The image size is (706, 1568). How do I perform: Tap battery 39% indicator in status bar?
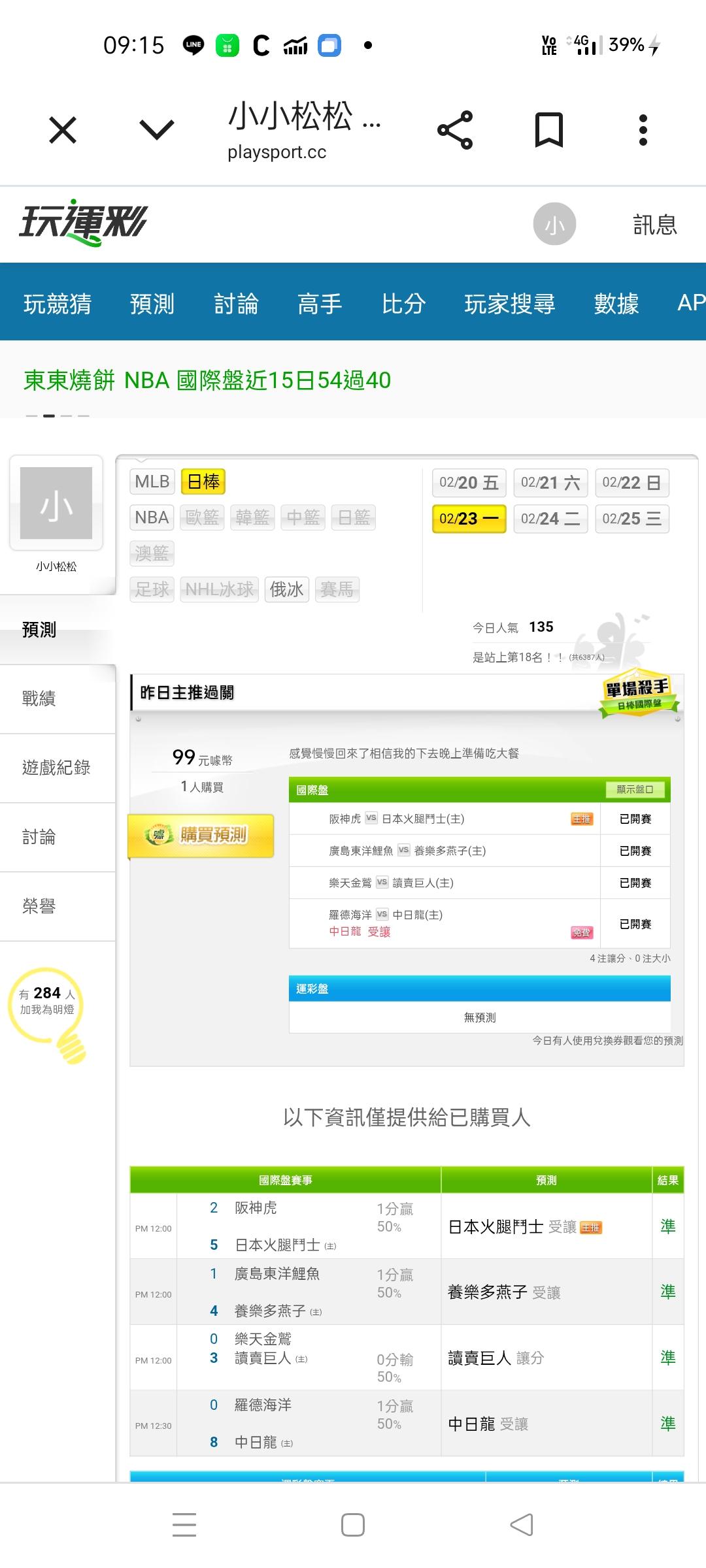point(634,44)
